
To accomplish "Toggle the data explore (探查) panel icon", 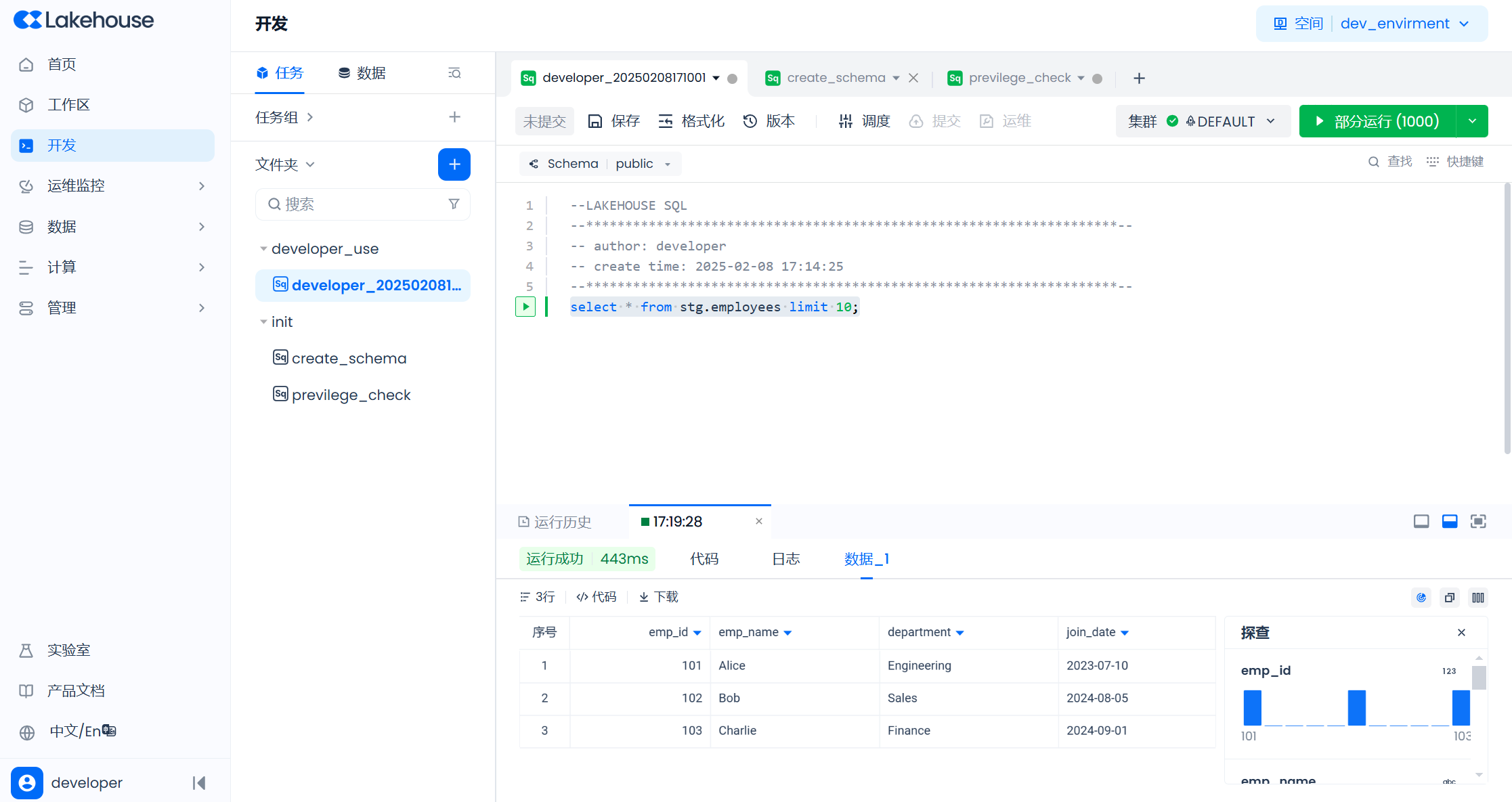I will 1421,598.
